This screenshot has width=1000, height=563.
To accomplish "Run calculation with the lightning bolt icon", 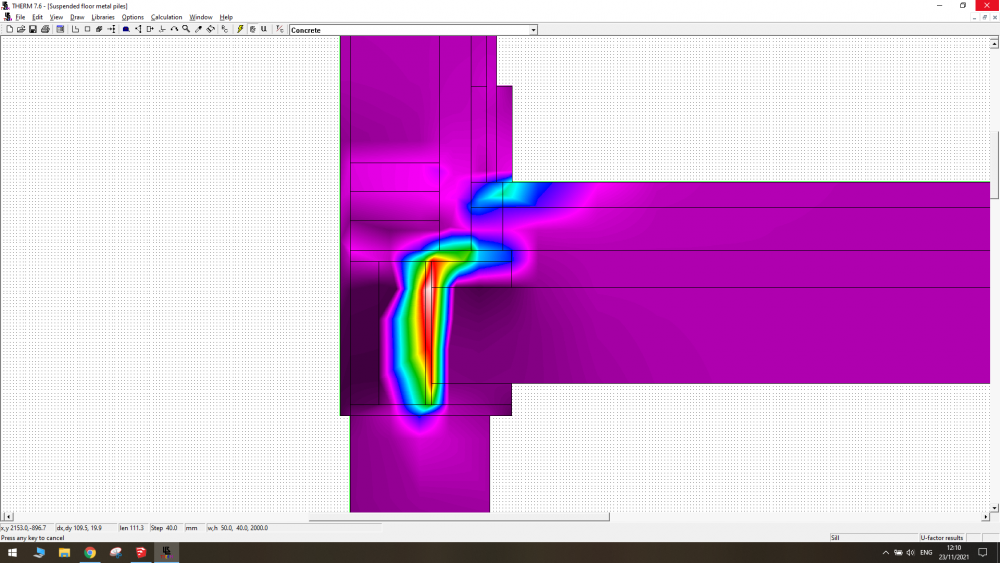I will (x=240, y=29).
